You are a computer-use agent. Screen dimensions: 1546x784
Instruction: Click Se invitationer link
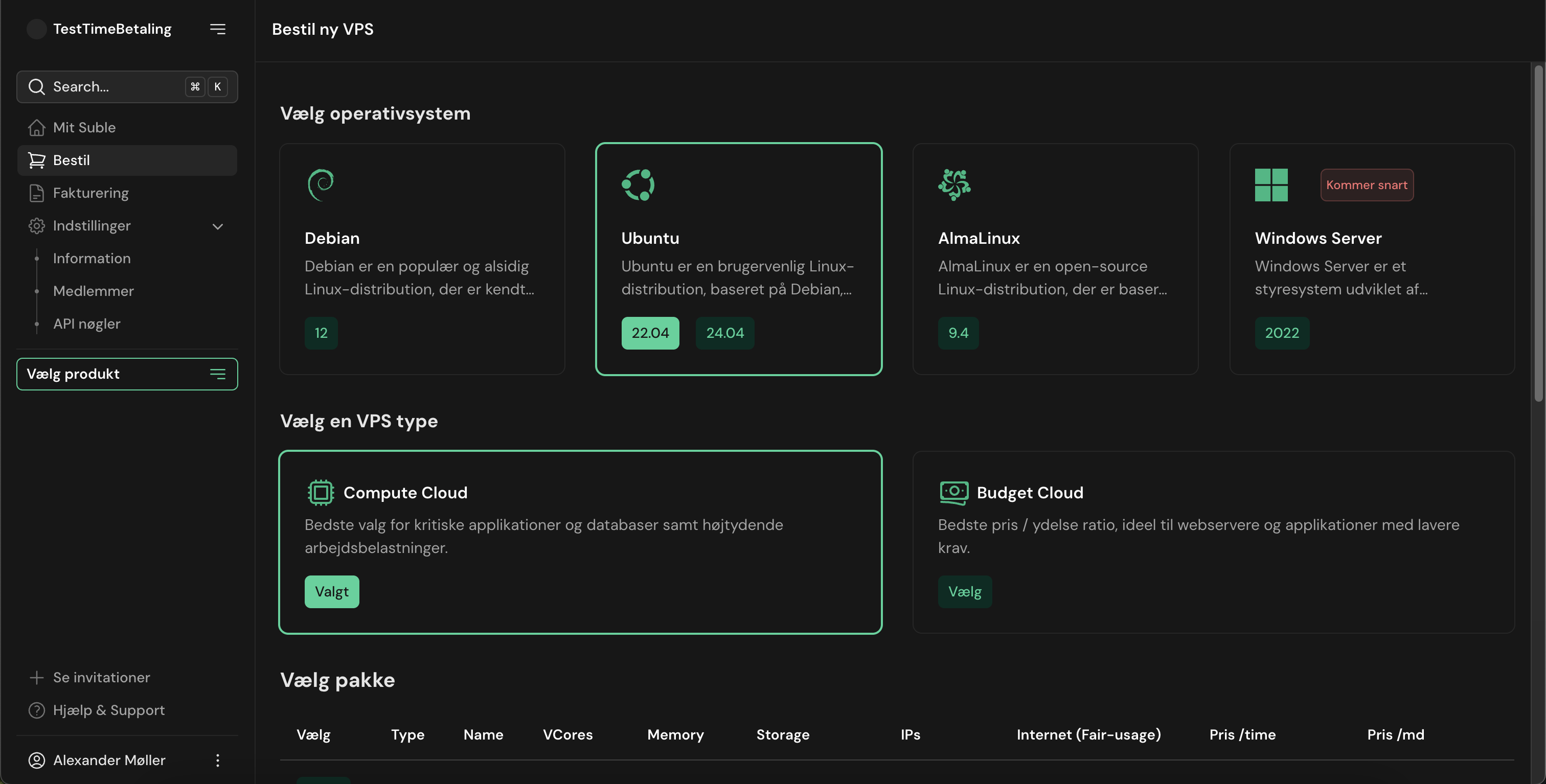tap(101, 677)
